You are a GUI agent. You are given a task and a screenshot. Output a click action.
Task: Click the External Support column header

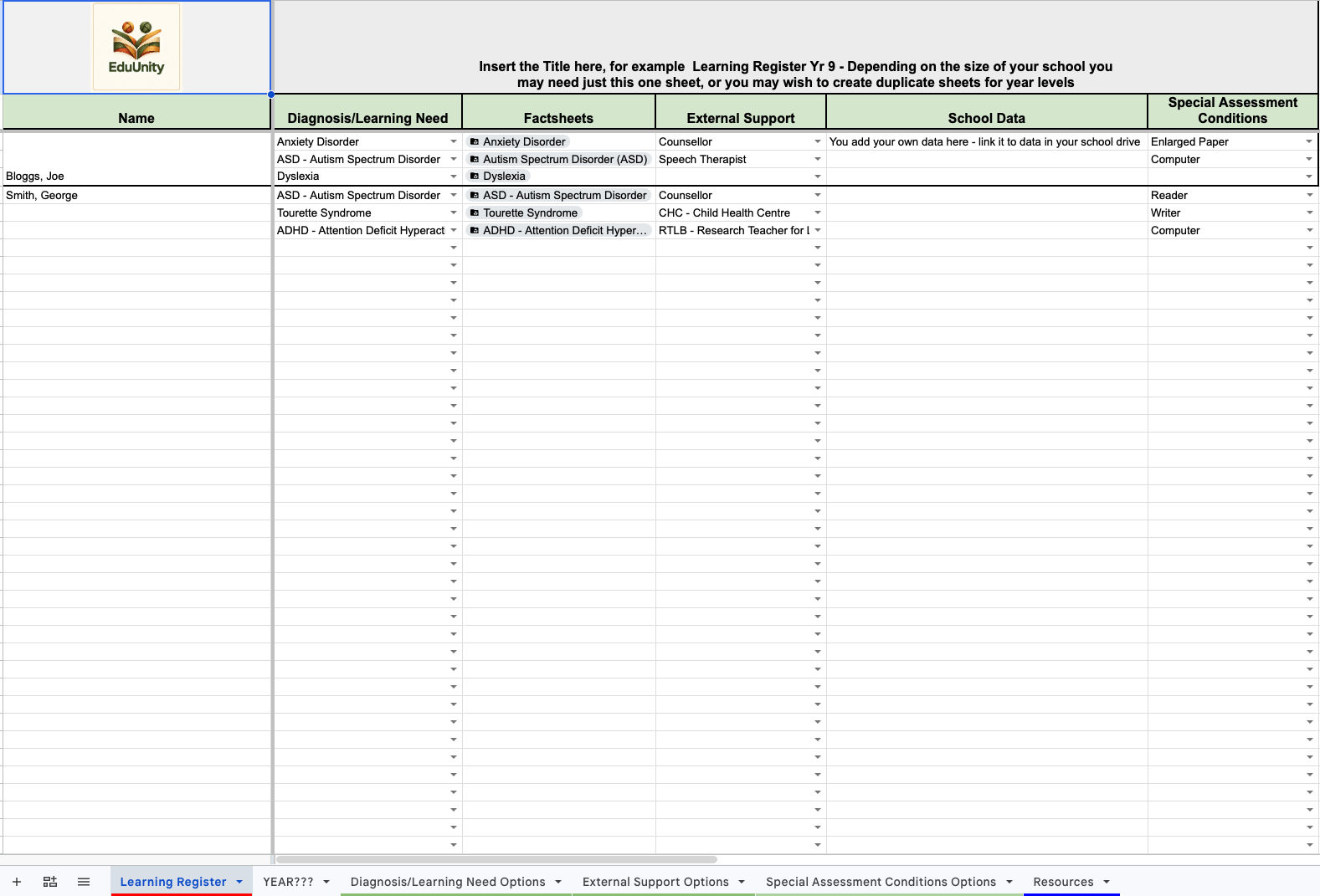pos(741,111)
